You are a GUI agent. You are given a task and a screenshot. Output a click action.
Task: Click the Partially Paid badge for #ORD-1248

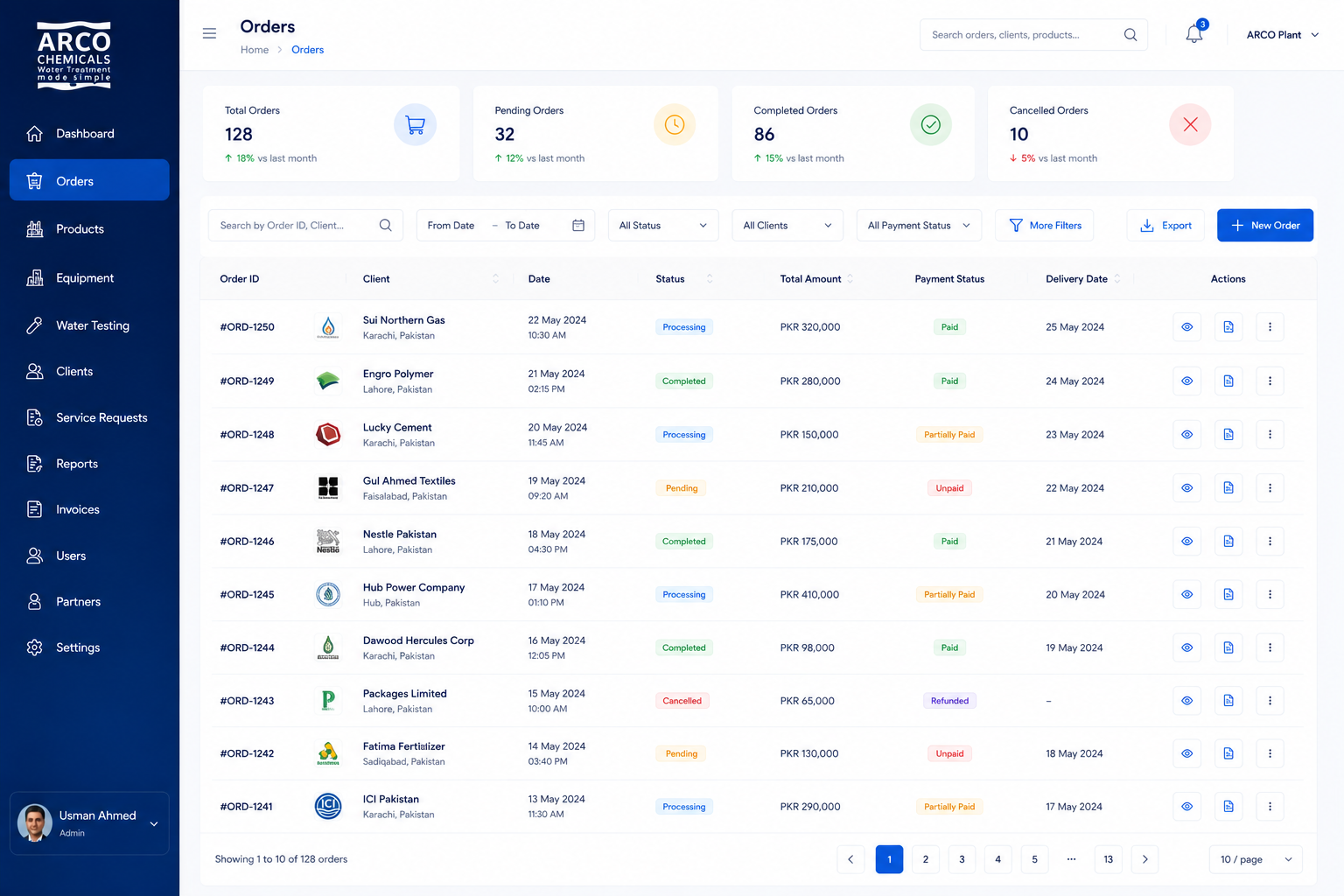coord(949,435)
